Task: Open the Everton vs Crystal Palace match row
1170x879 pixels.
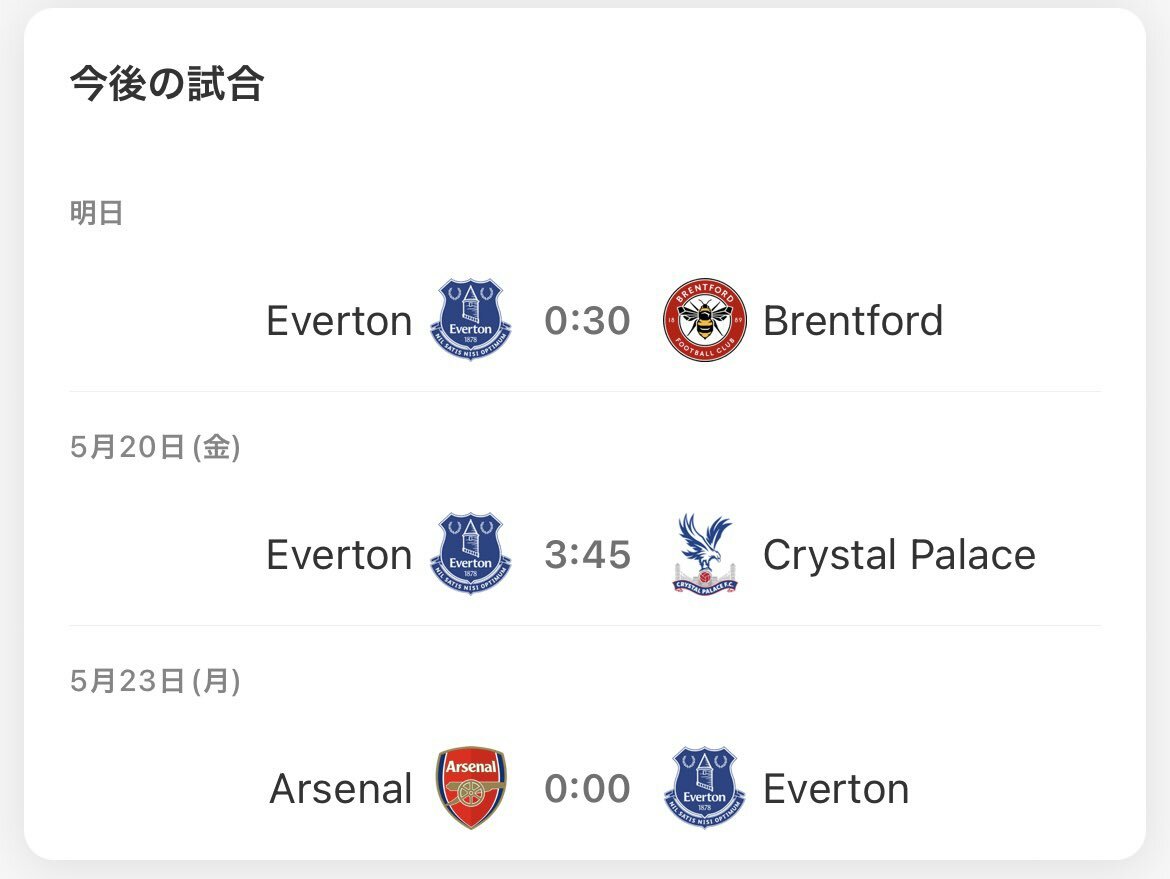Action: (x=585, y=554)
